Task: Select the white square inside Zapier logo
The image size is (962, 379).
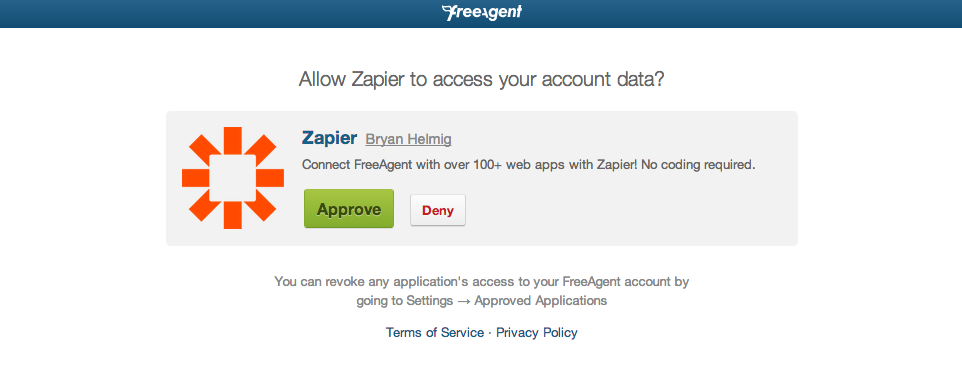Action: tap(233, 178)
